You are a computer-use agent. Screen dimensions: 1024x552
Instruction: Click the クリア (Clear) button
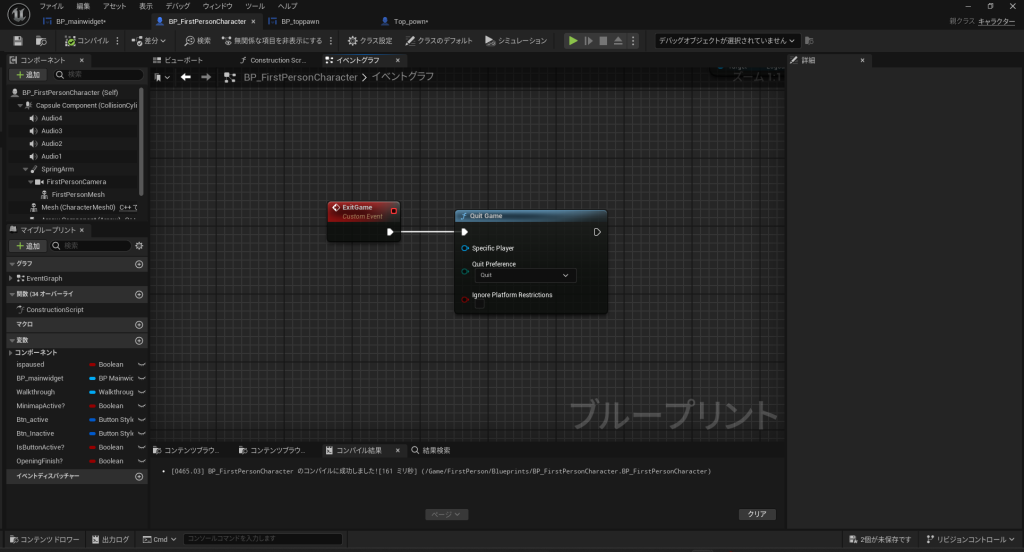click(757, 514)
